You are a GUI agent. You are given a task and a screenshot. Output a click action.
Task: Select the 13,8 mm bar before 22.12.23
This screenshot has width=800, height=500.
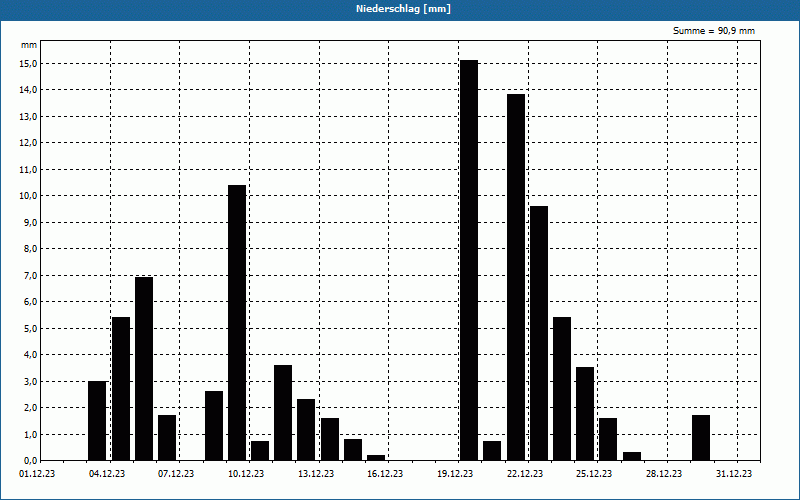point(516,278)
